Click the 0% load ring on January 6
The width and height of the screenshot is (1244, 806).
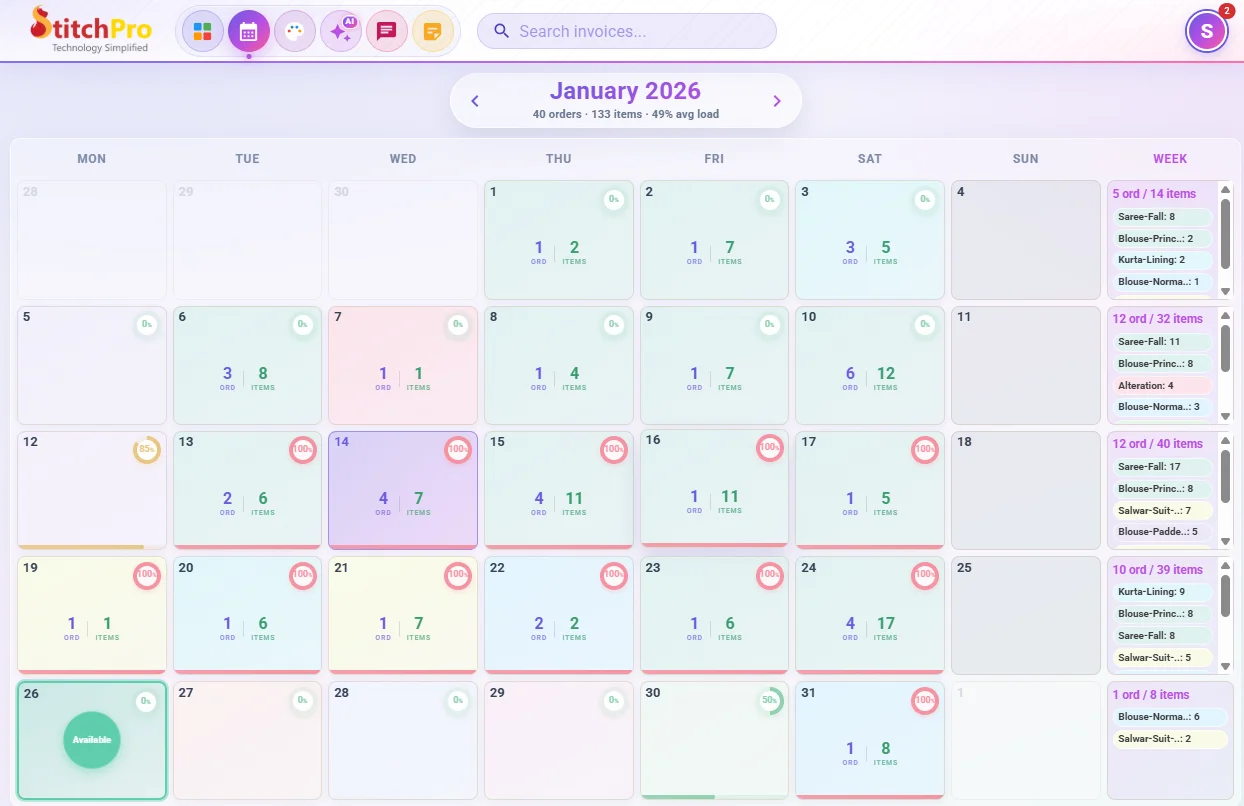[x=303, y=324]
